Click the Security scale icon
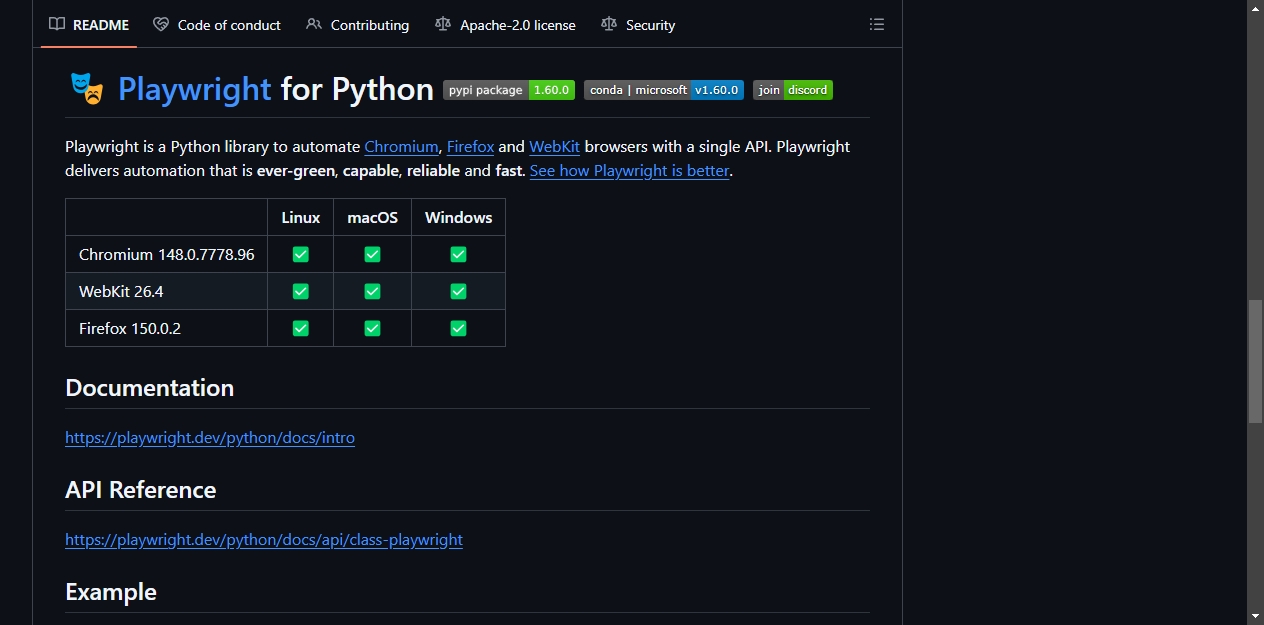 (x=609, y=25)
